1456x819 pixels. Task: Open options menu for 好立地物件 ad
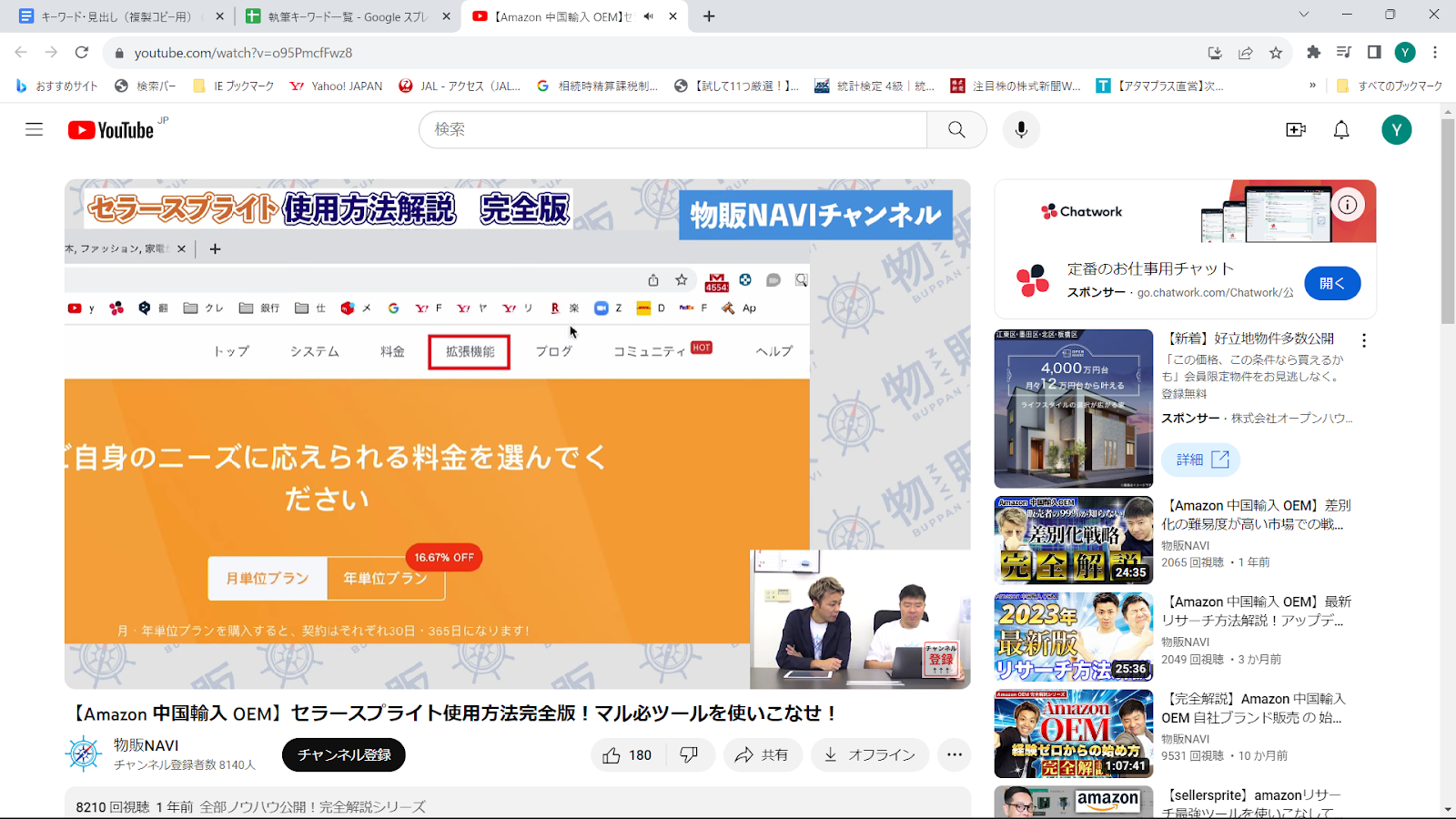point(1363,340)
